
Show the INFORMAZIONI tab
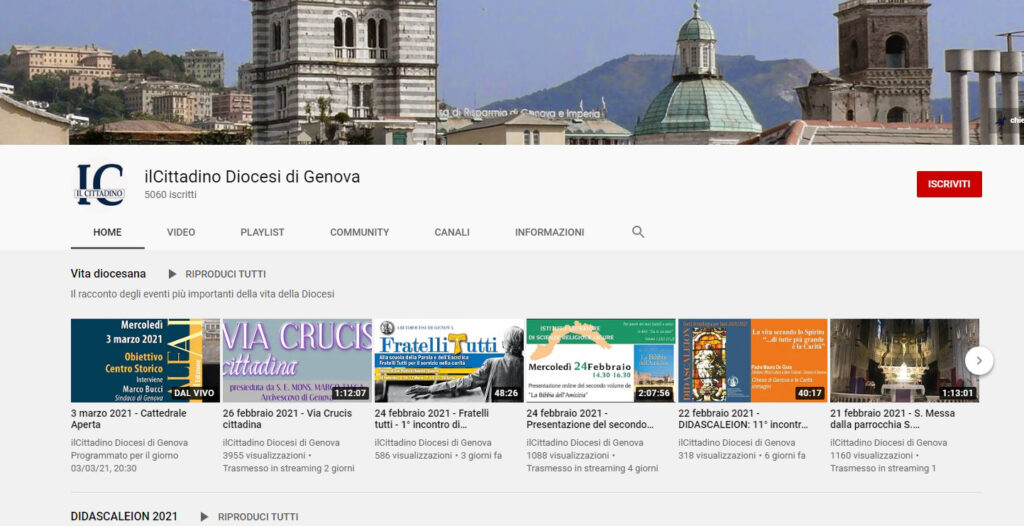549,232
